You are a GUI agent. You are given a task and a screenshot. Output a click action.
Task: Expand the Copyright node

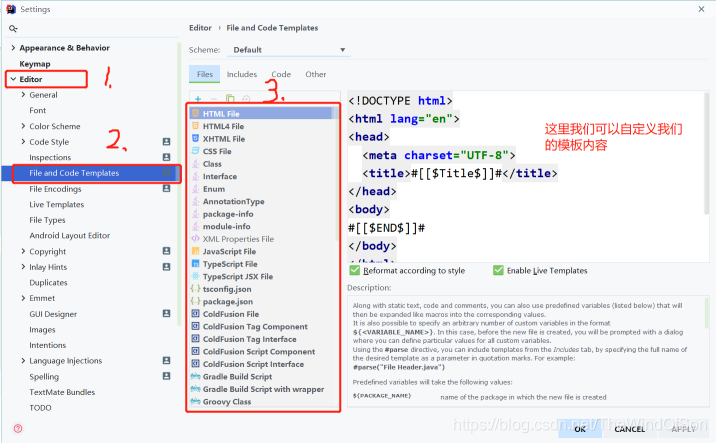[23, 251]
